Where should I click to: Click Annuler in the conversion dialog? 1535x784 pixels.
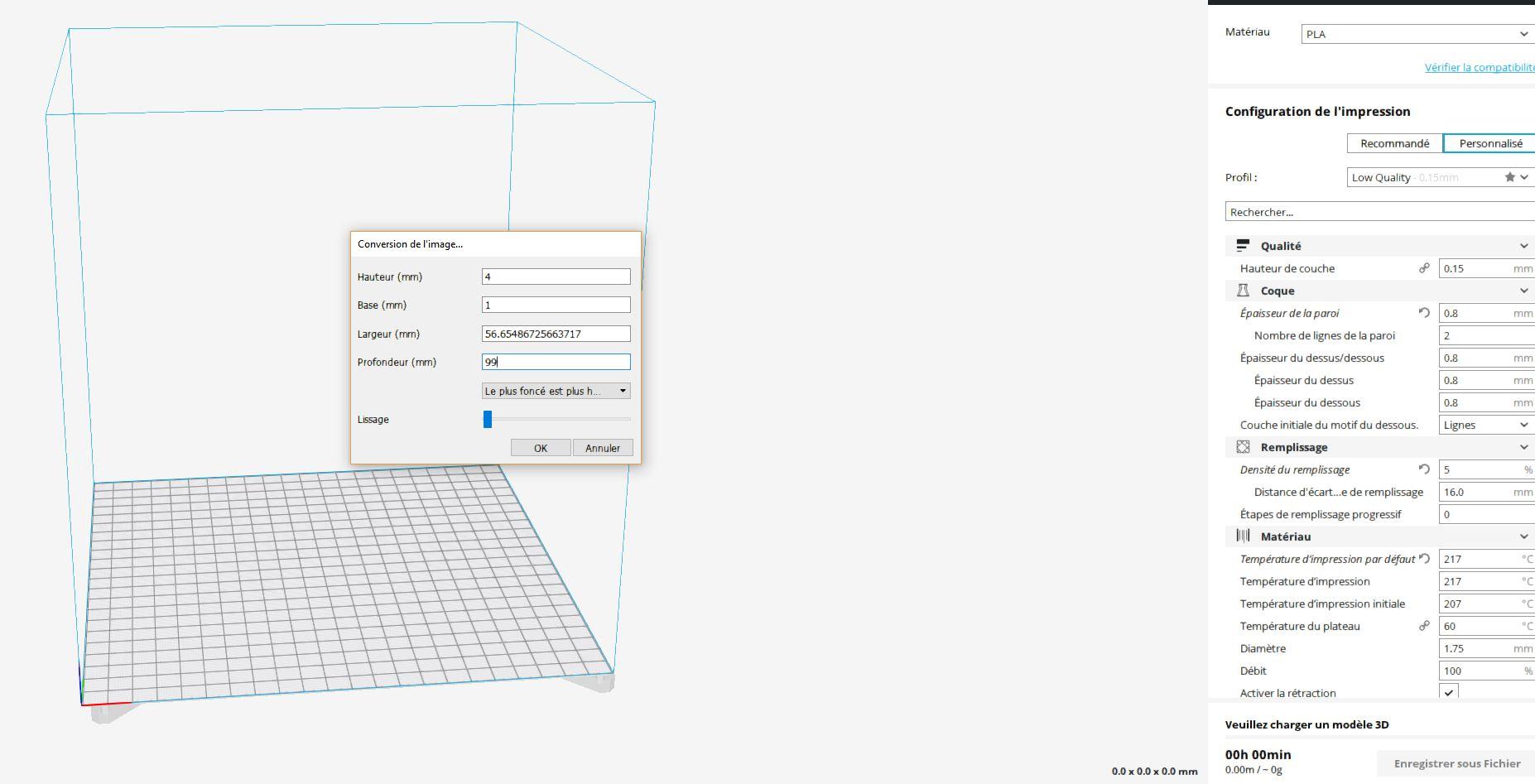click(x=603, y=448)
